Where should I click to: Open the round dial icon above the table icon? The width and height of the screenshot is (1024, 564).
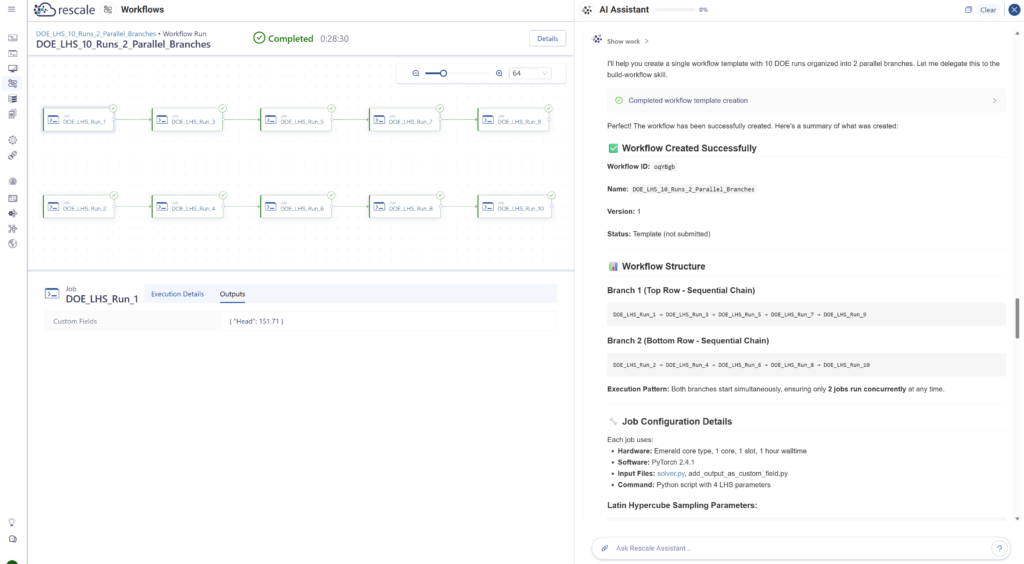coord(12,181)
